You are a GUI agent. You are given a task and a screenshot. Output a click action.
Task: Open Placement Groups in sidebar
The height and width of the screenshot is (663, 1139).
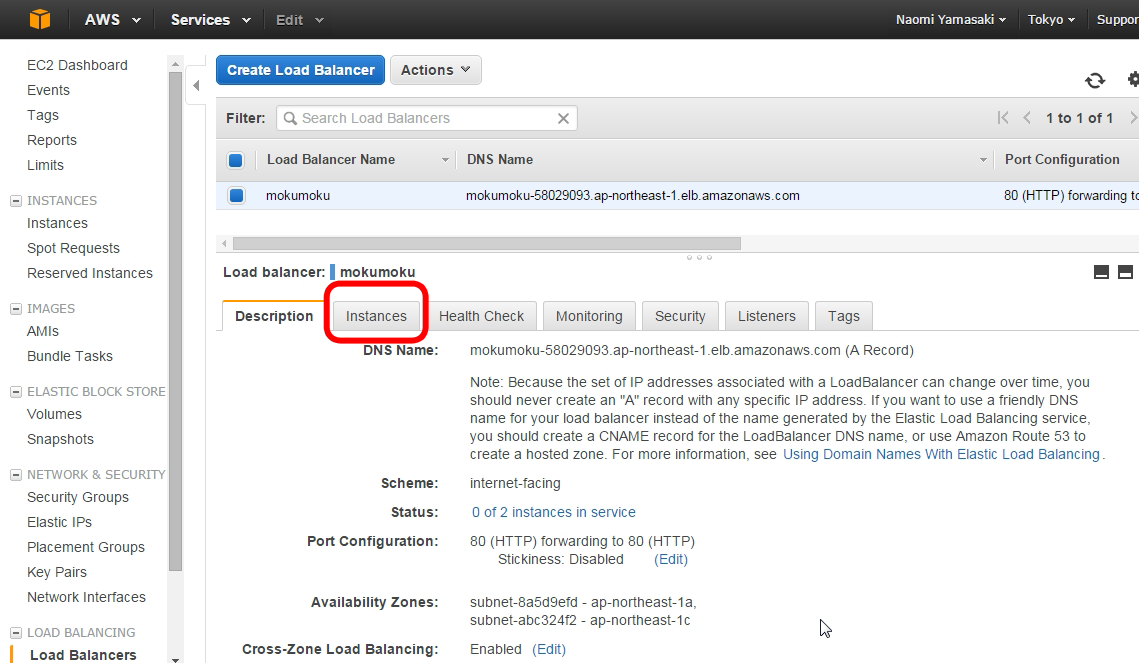coord(86,548)
